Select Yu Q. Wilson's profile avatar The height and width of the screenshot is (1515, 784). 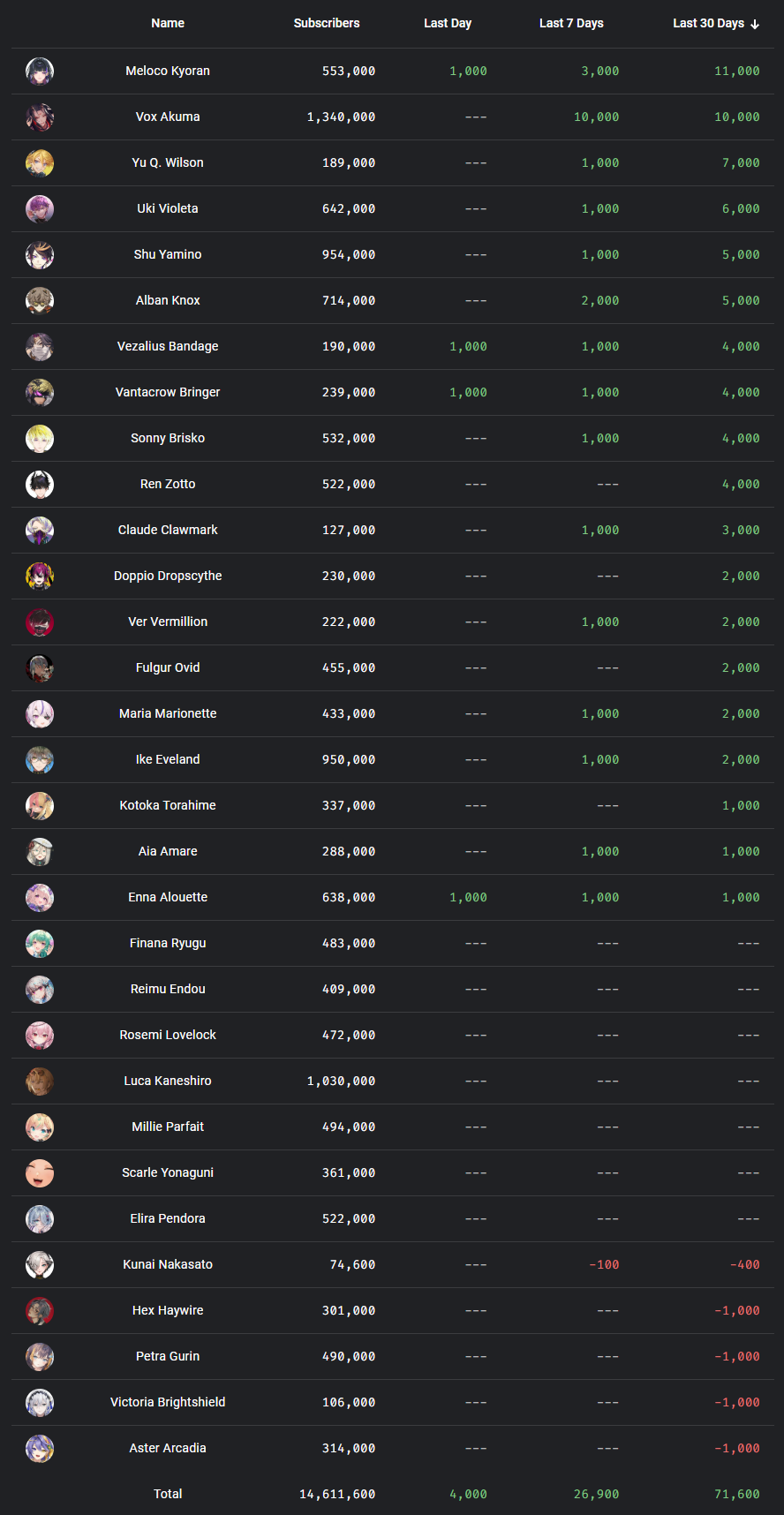point(40,163)
